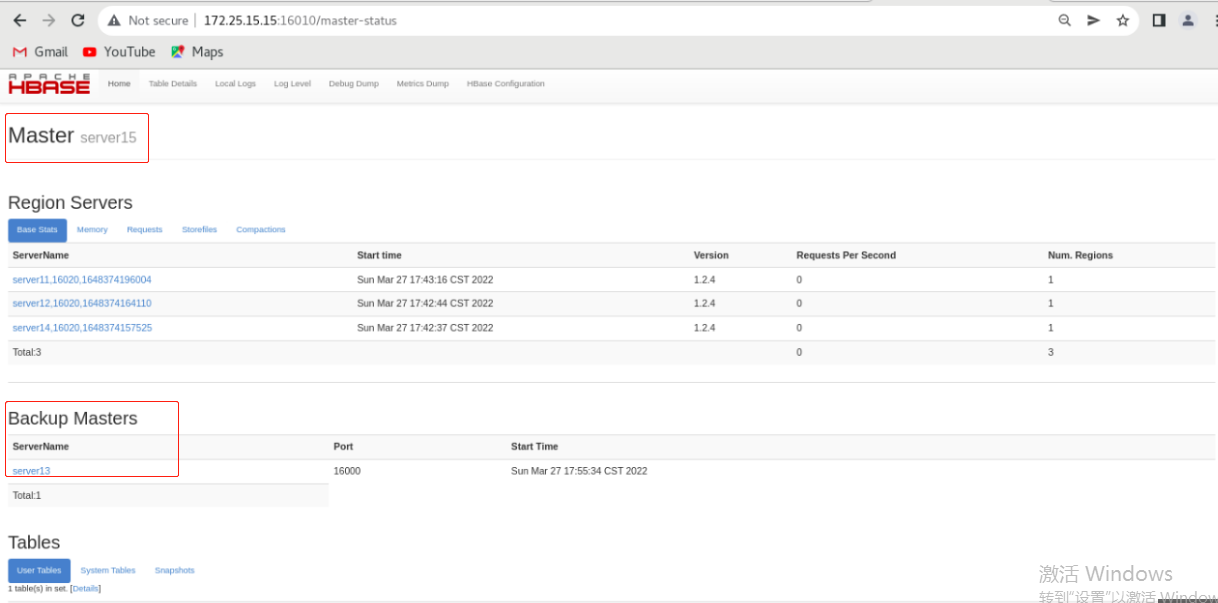Viewport: 1218px width, 603px height.
Task: Click backup start time Sun Mar 27 17:55:34
Action: (x=579, y=471)
